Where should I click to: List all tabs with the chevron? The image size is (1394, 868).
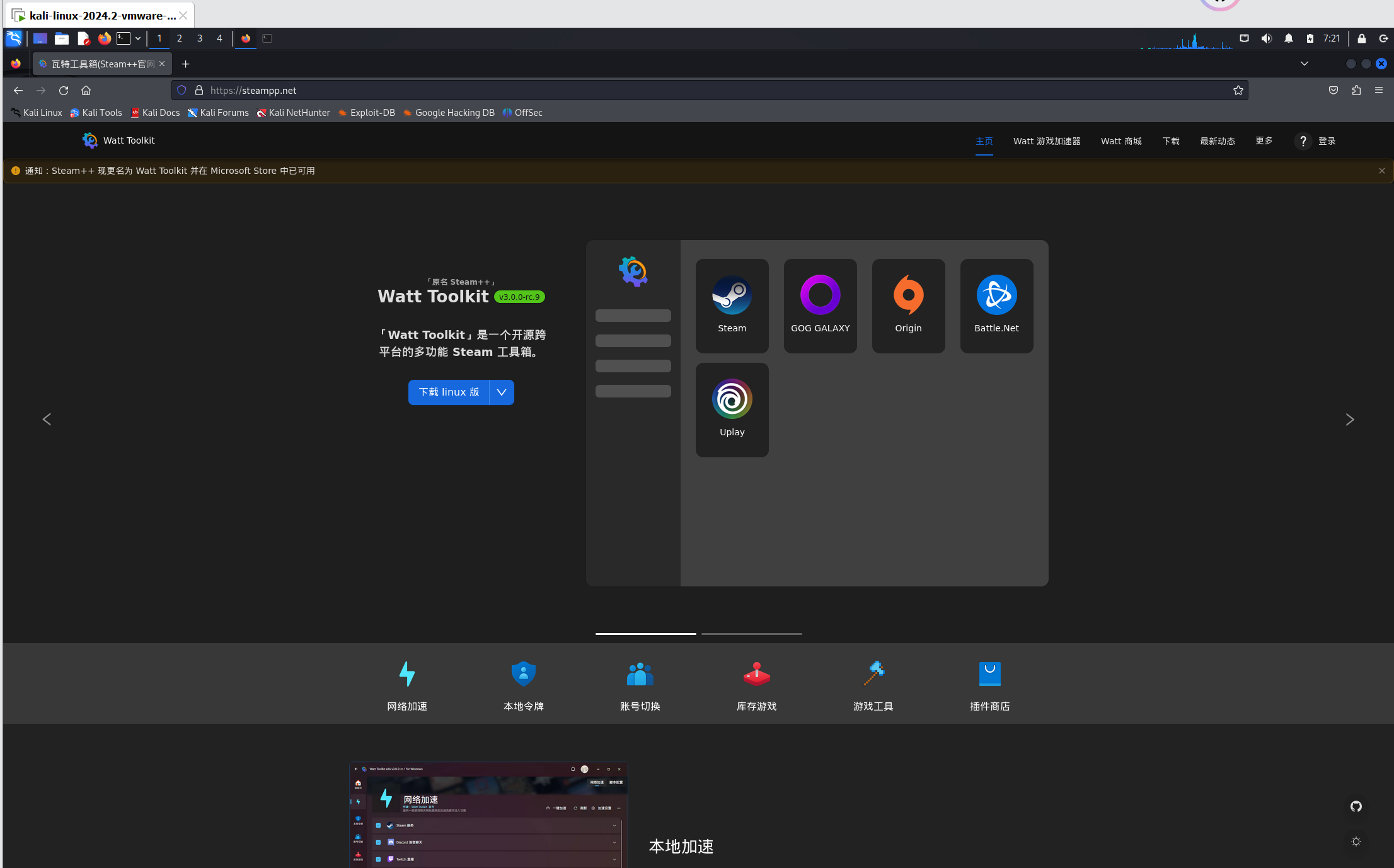pyautogui.click(x=1304, y=64)
